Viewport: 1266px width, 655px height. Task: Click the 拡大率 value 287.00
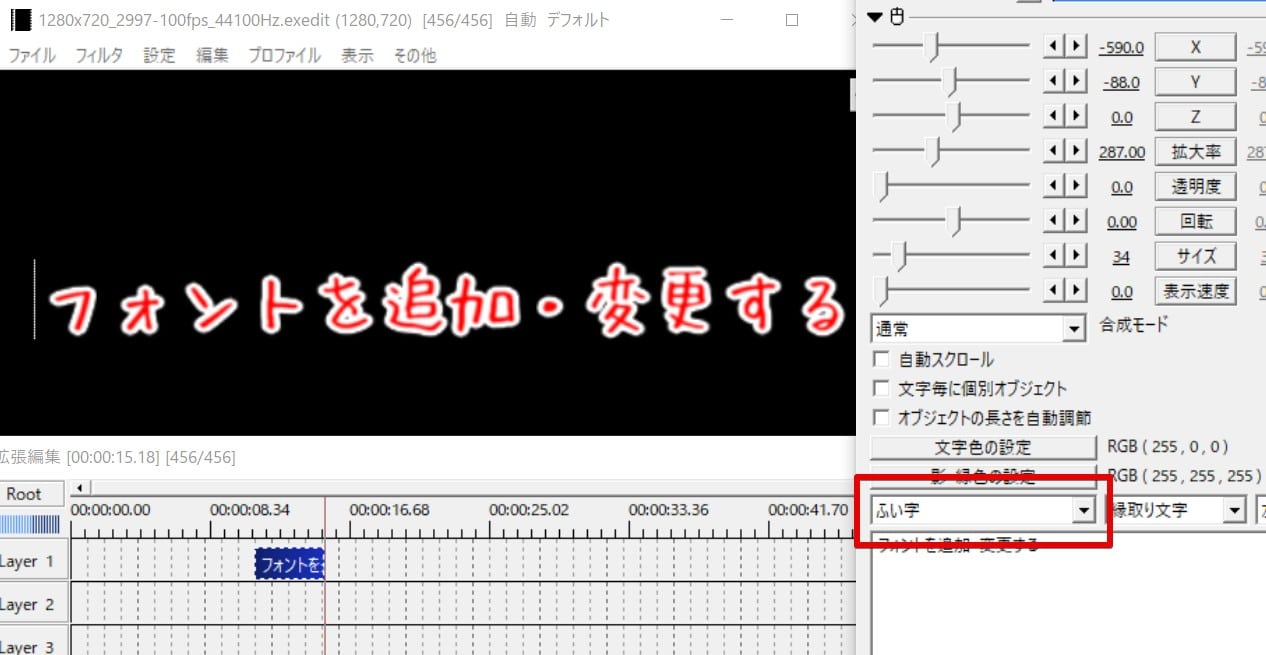pyautogui.click(x=1121, y=152)
